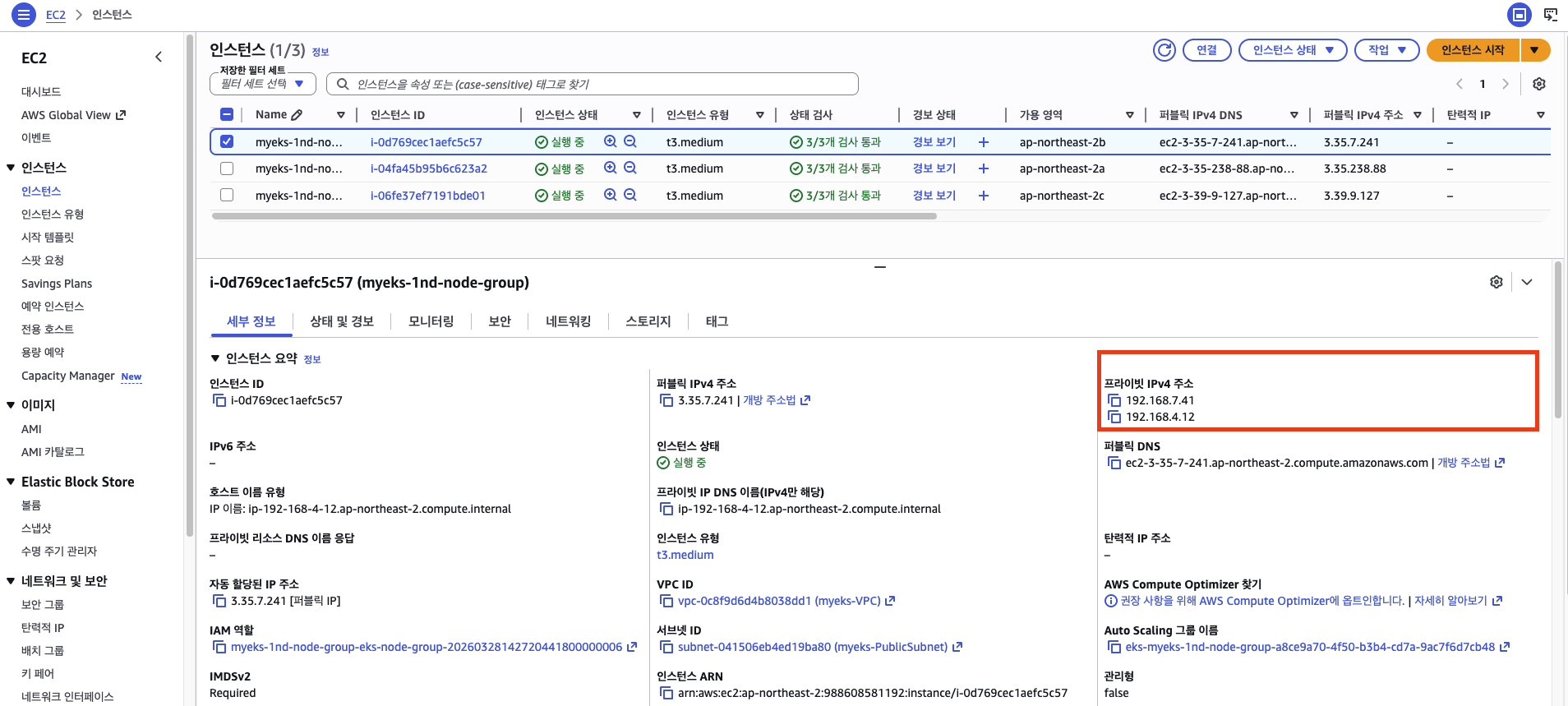Add alarm plus icon for ap-northeast-2a row
The image size is (1568, 706).
[x=983, y=168]
